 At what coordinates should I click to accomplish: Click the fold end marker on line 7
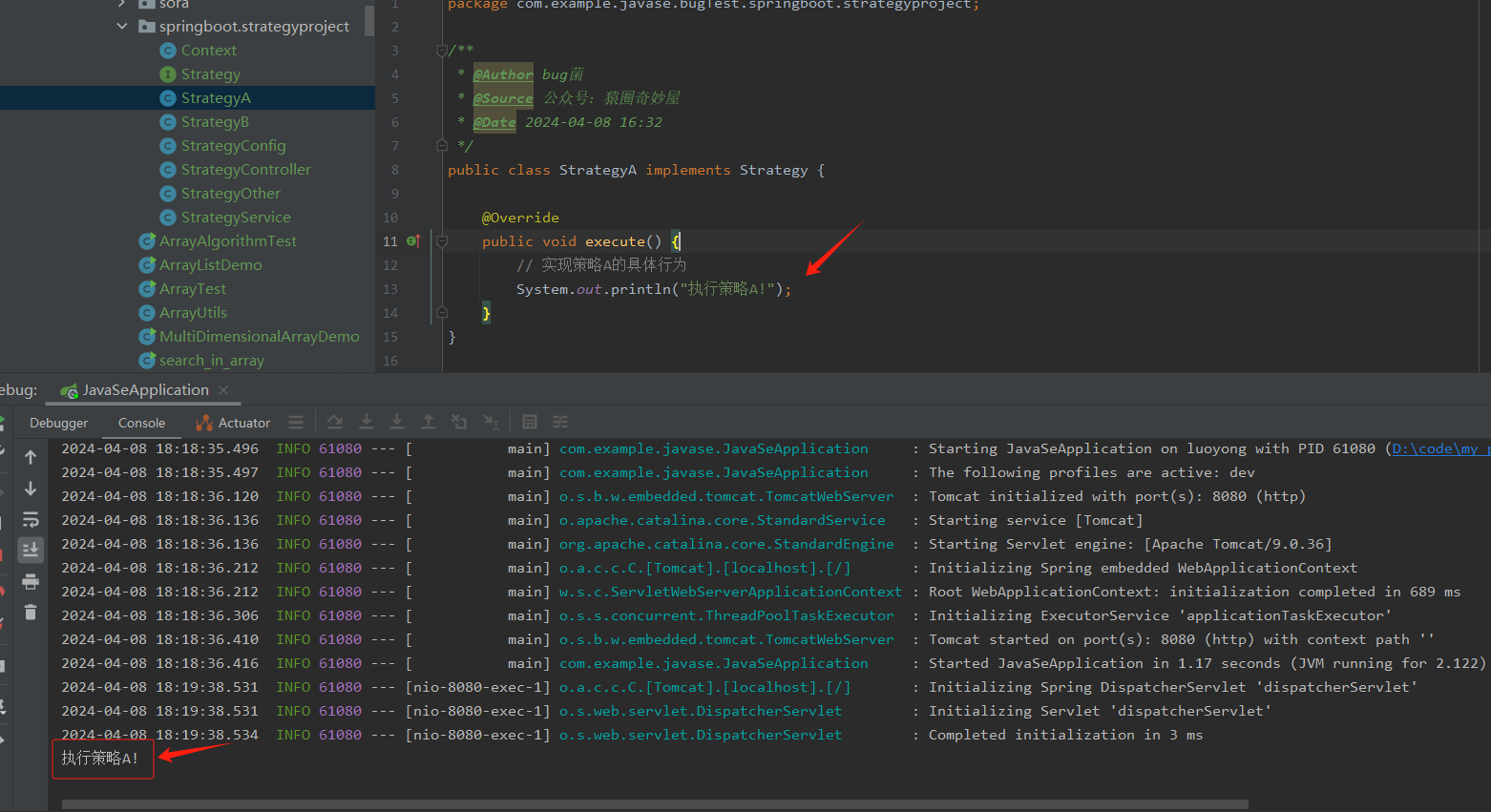point(442,146)
